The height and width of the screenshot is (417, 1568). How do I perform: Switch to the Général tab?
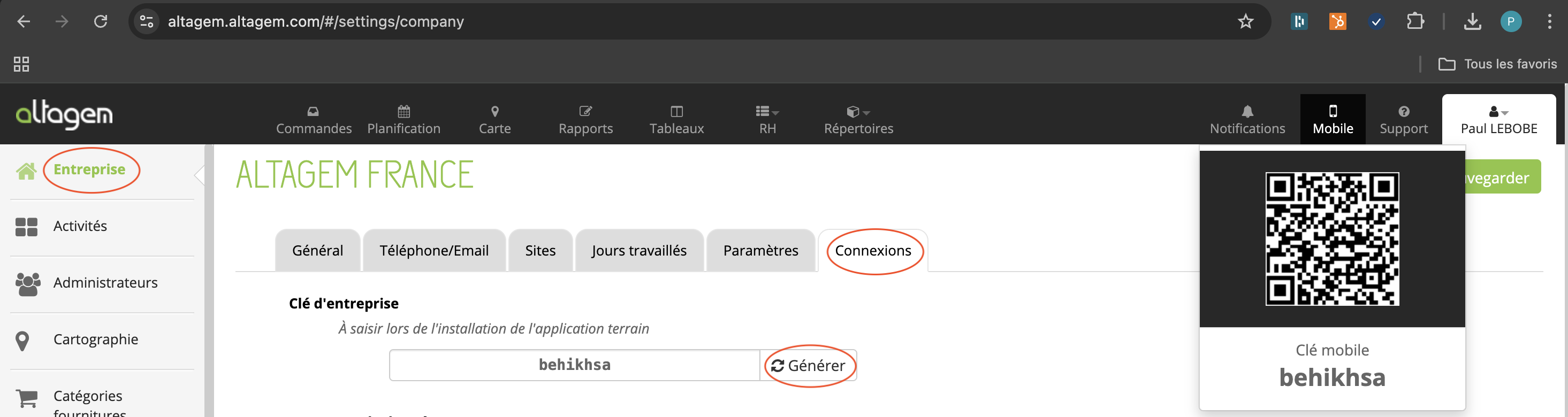[317, 250]
